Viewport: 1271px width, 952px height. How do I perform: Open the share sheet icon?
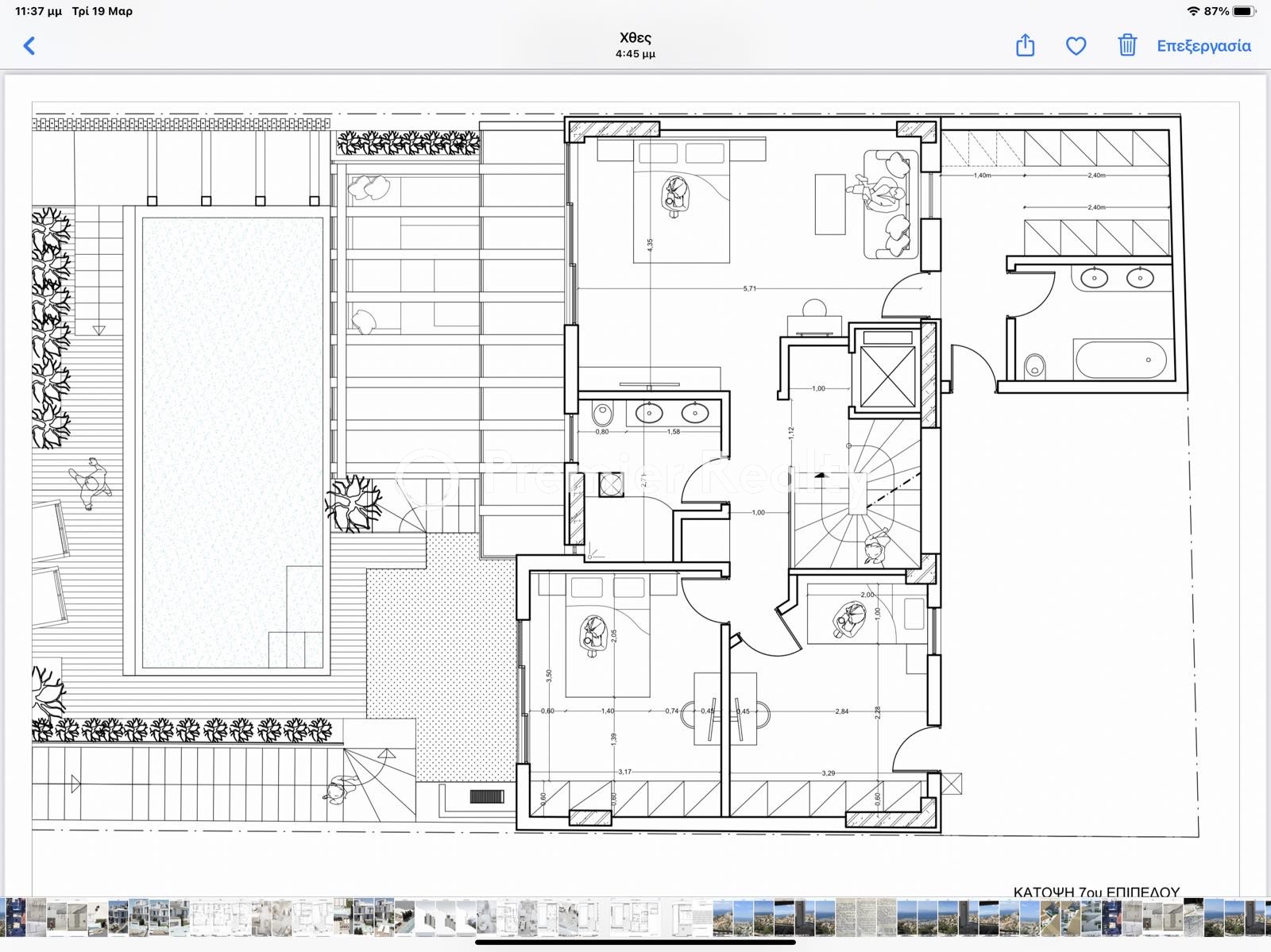click(x=1025, y=46)
